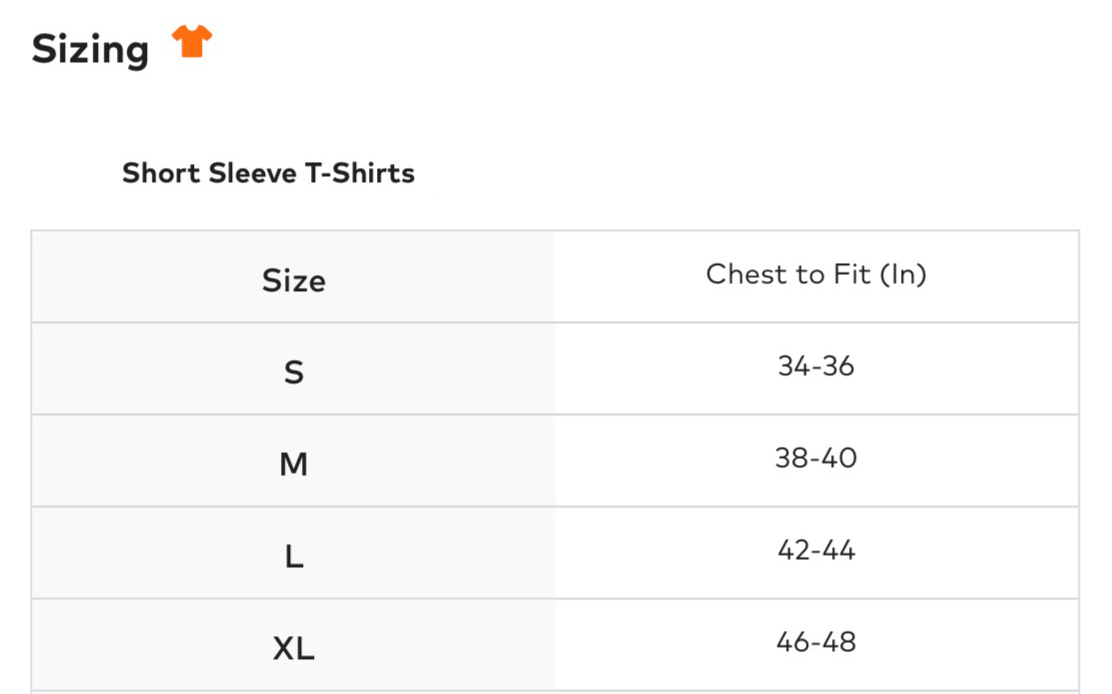Click the (In) unit label in header
Image resolution: width=1112 pixels, height=694 pixels.
[903, 274]
